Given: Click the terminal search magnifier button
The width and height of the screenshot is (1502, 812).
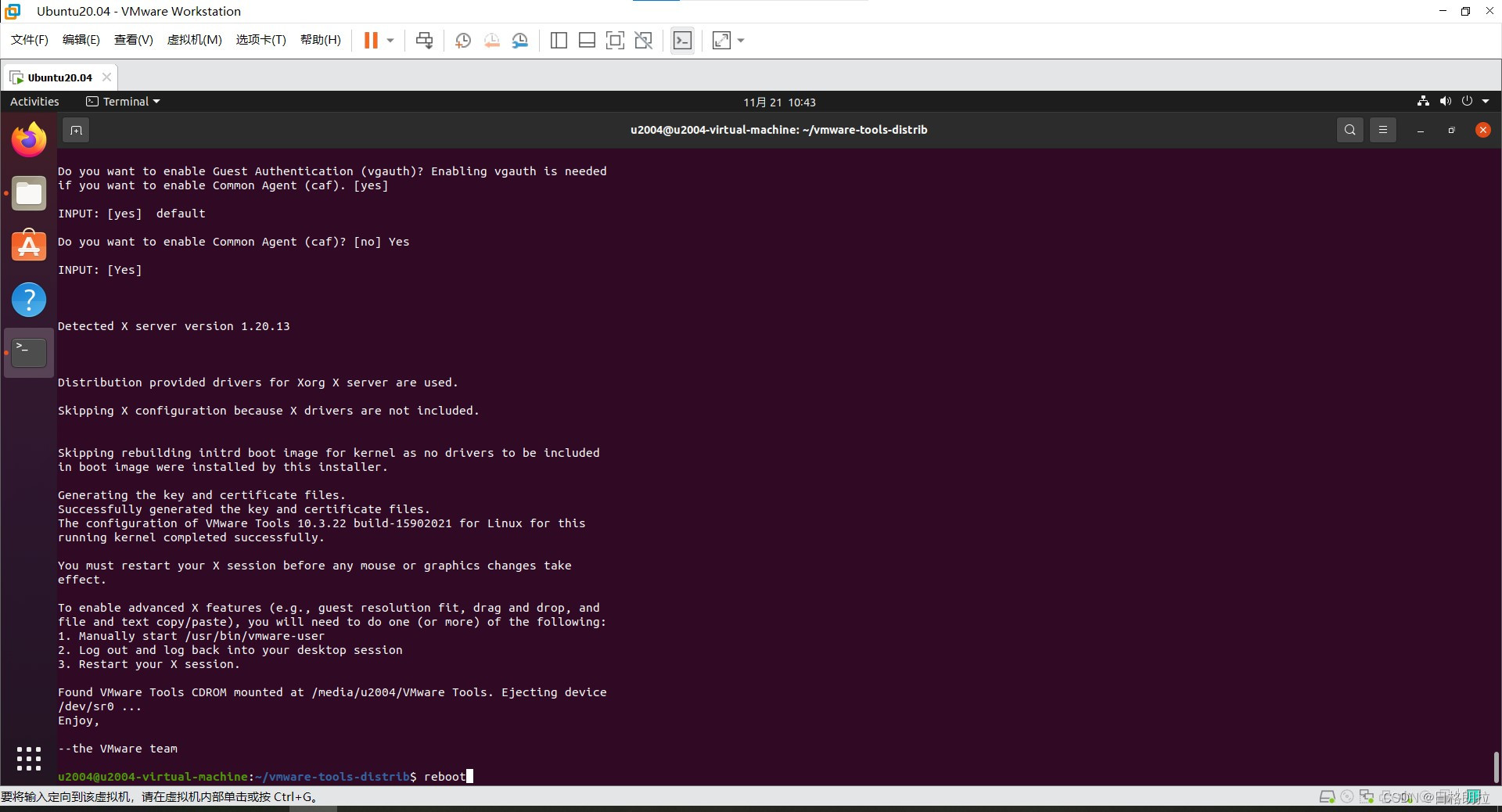Looking at the screenshot, I should point(1349,130).
